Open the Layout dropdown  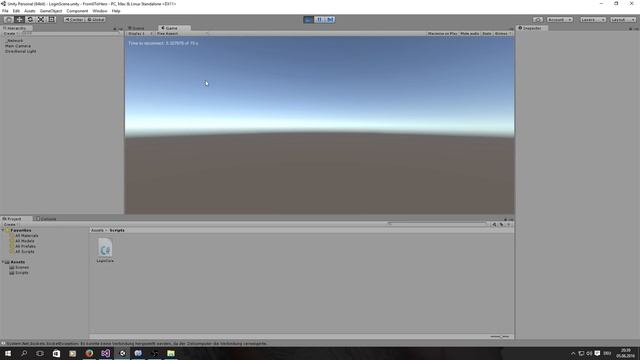[623, 20]
